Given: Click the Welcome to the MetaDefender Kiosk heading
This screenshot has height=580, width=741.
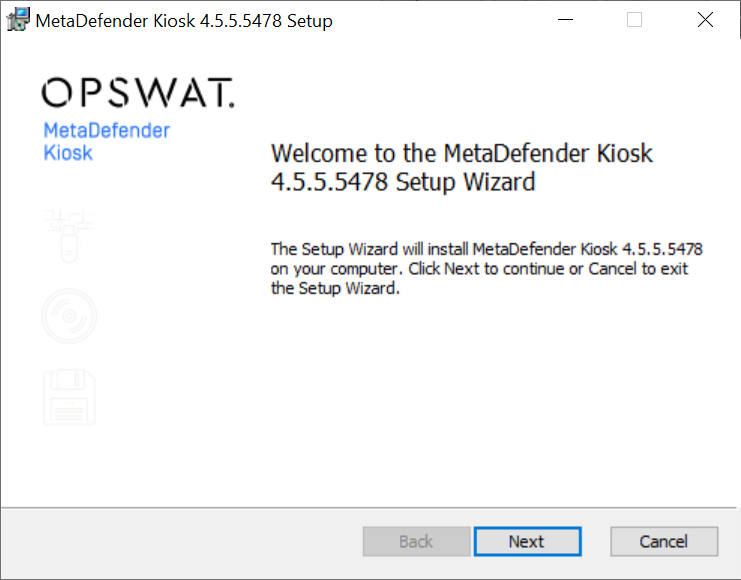Looking at the screenshot, I should (x=462, y=153).
